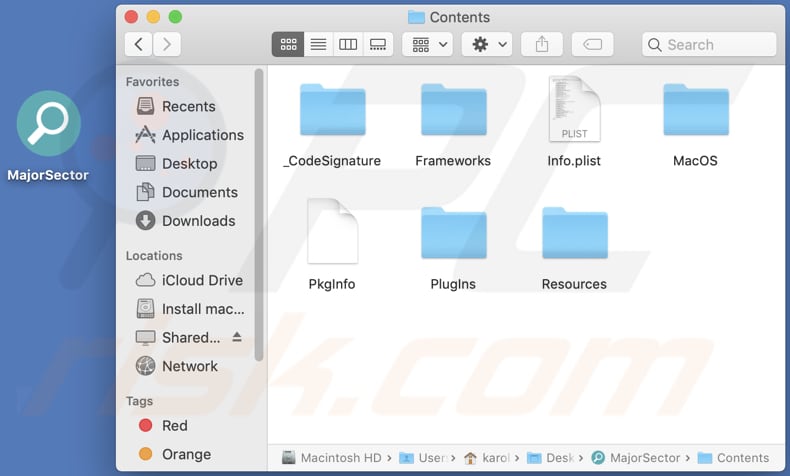Select the Resources folder
The height and width of the screenshot is (476, 790).
[x=574, y=233]
